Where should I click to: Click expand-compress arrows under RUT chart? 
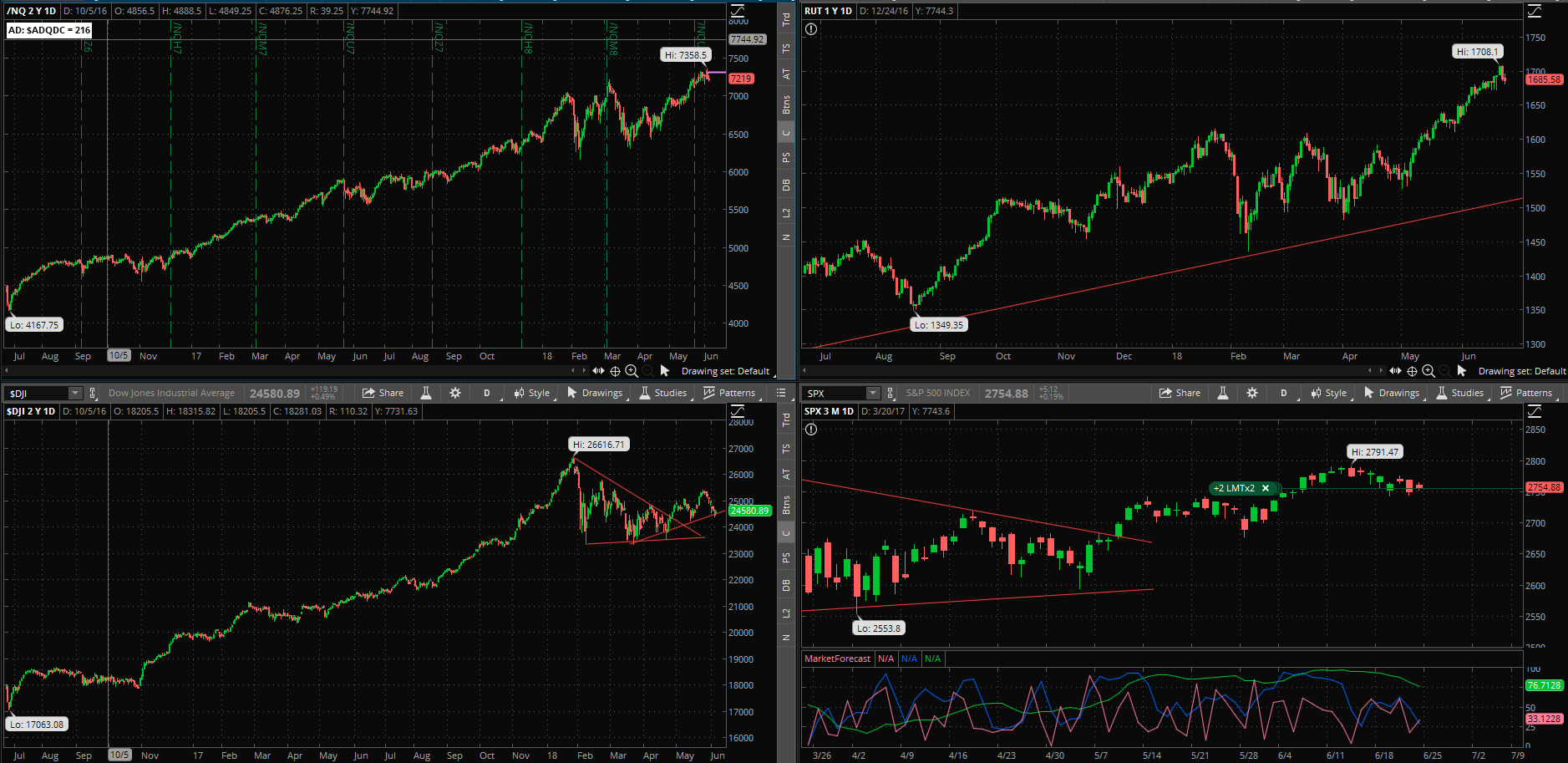pos(1395,371)
